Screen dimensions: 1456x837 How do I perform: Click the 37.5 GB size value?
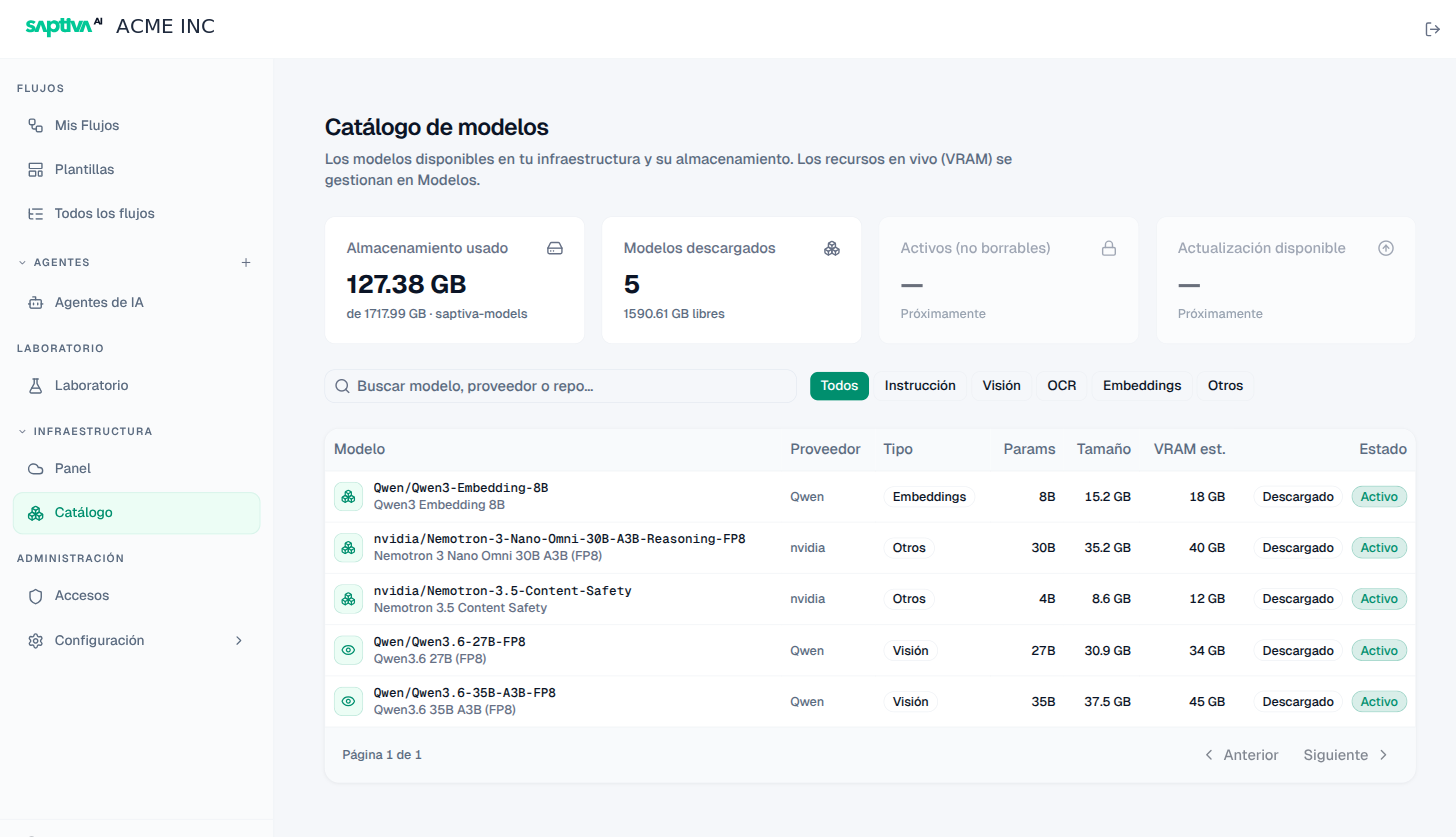[x=1108, y=702]
